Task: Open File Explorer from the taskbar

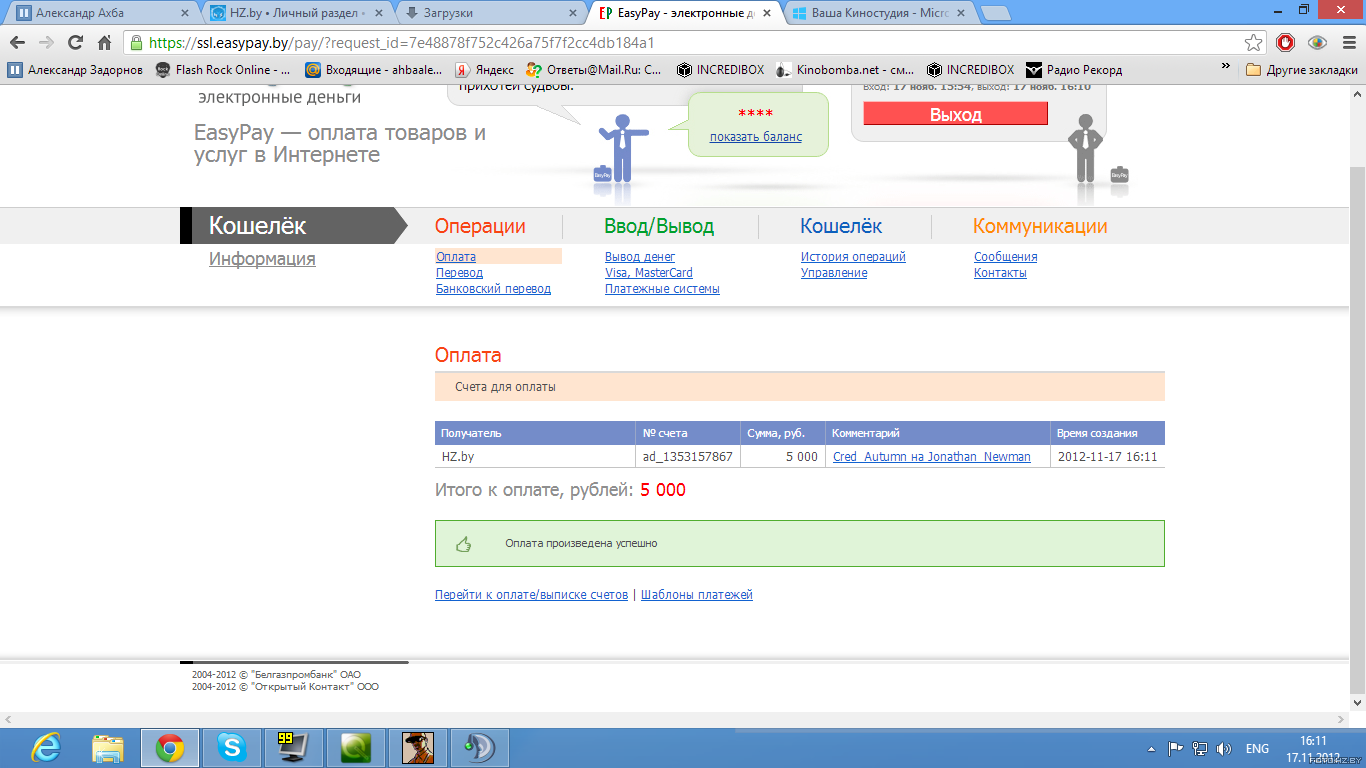Action: [x=107, y=748]
